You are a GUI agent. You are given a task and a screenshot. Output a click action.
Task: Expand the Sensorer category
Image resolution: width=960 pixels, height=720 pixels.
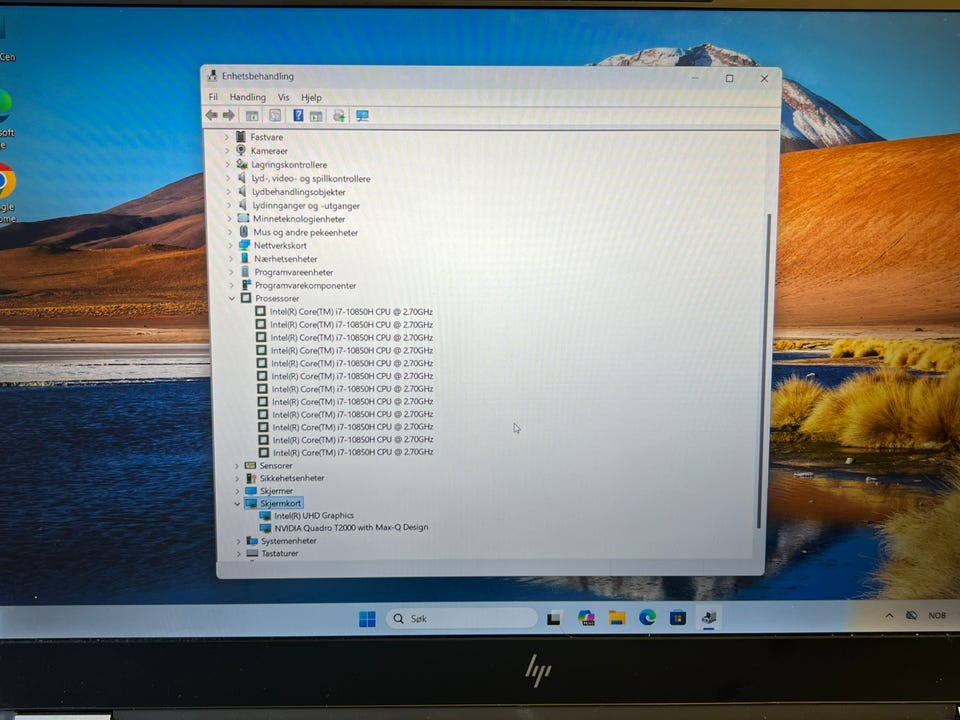pyautogui.click(x=236, y=466)
